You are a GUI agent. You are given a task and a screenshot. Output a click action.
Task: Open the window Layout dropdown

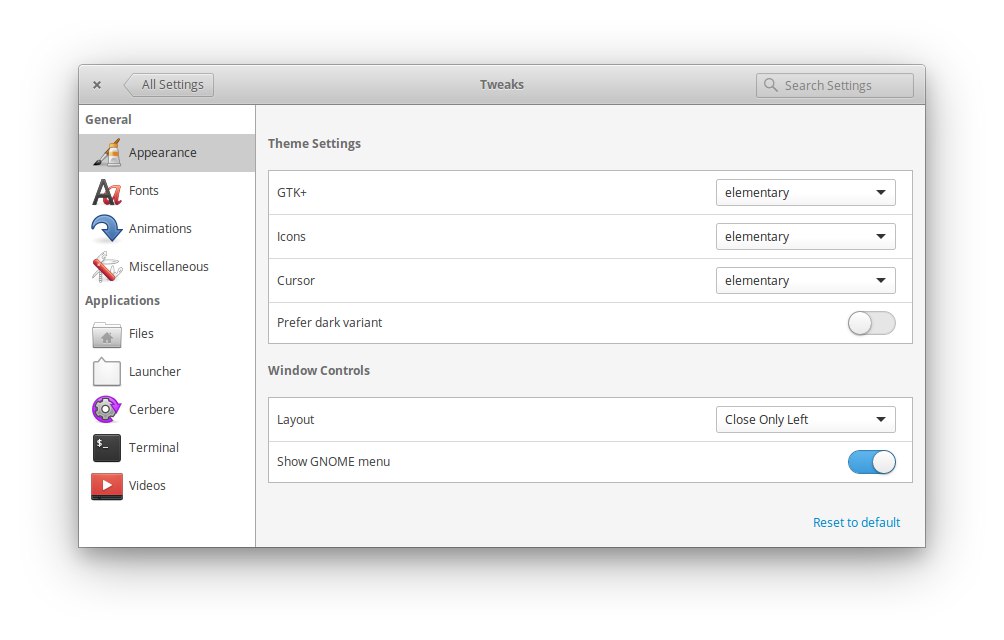point(806,420)
